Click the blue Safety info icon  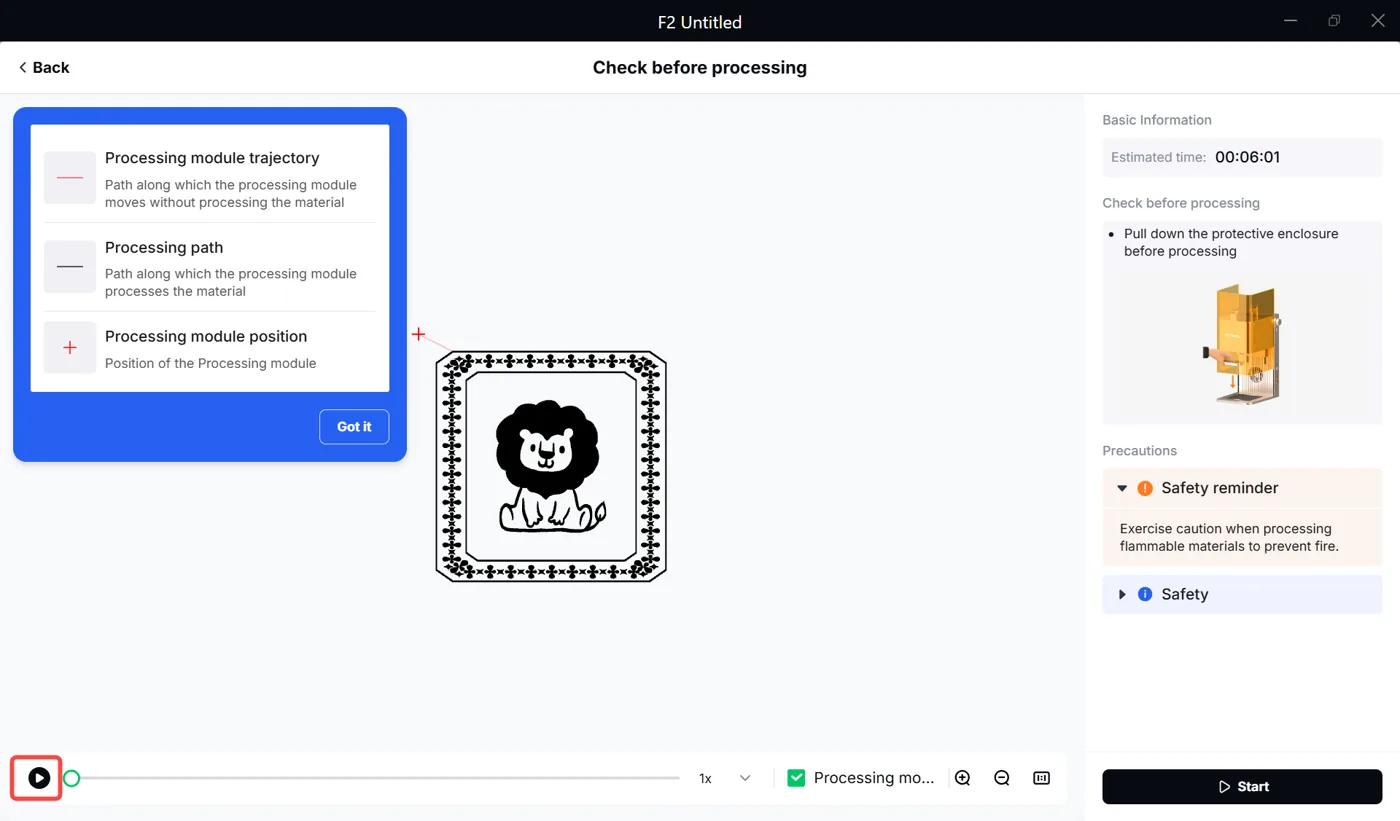pos(1145,594)
